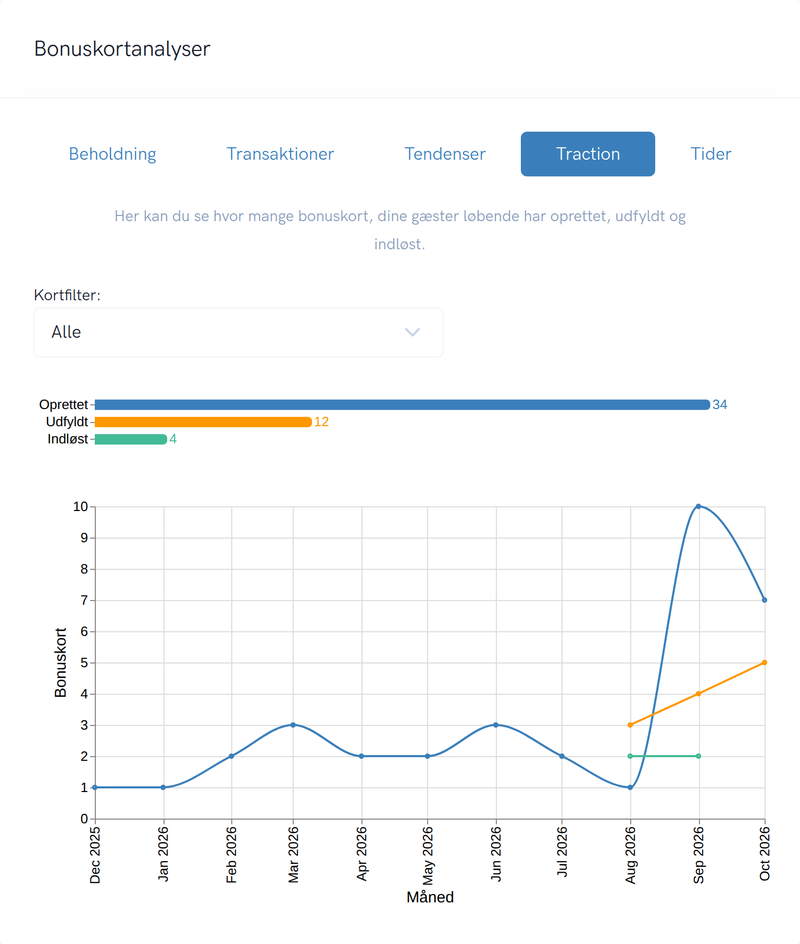Click the orange Oct 2026 data point

tap(764, 662)
